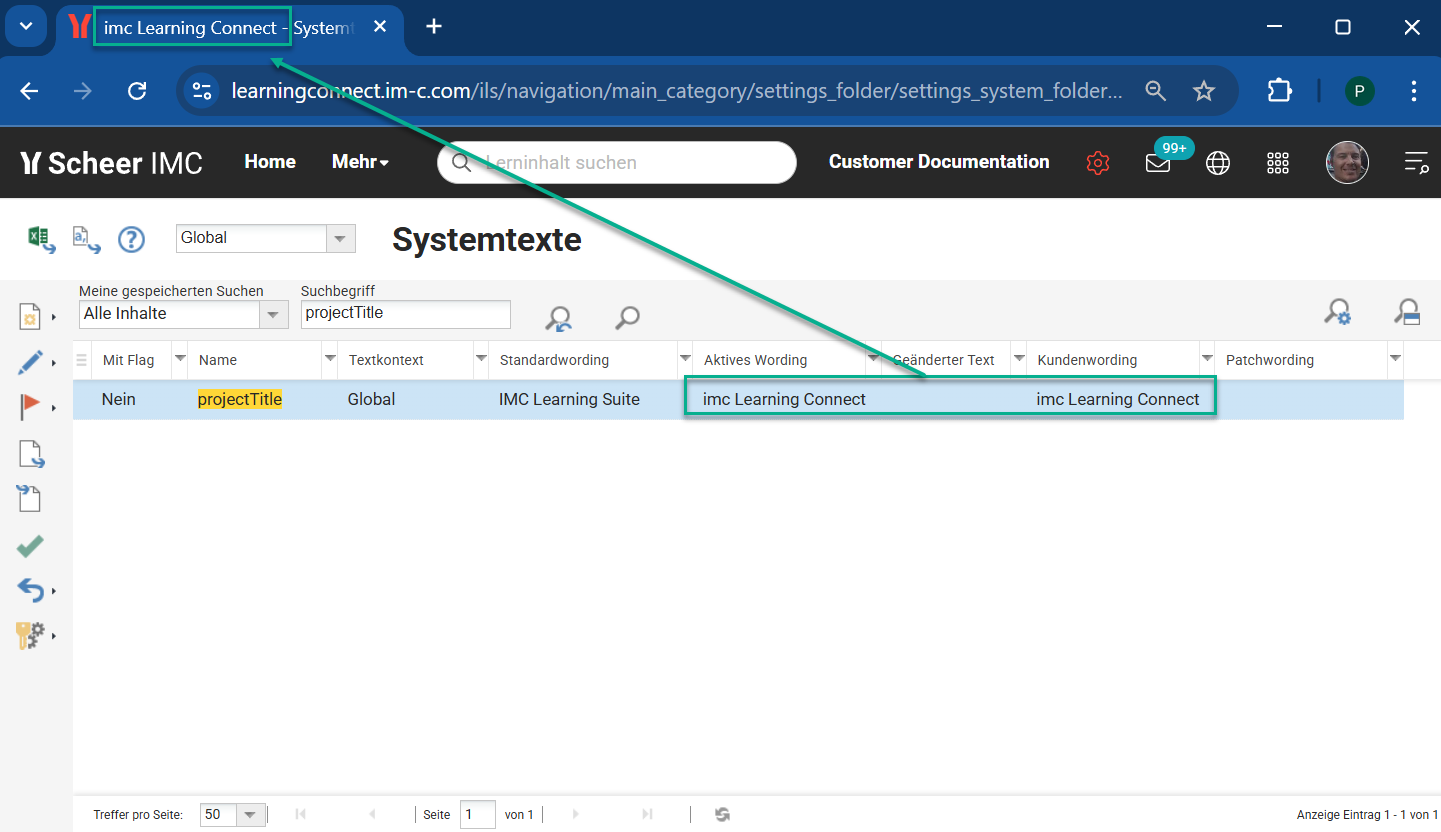The width and height of the screenshot is (1441, 832).
Task: Toggle the filter on the 'Mit Flag' column
Action: coord(179,359)
